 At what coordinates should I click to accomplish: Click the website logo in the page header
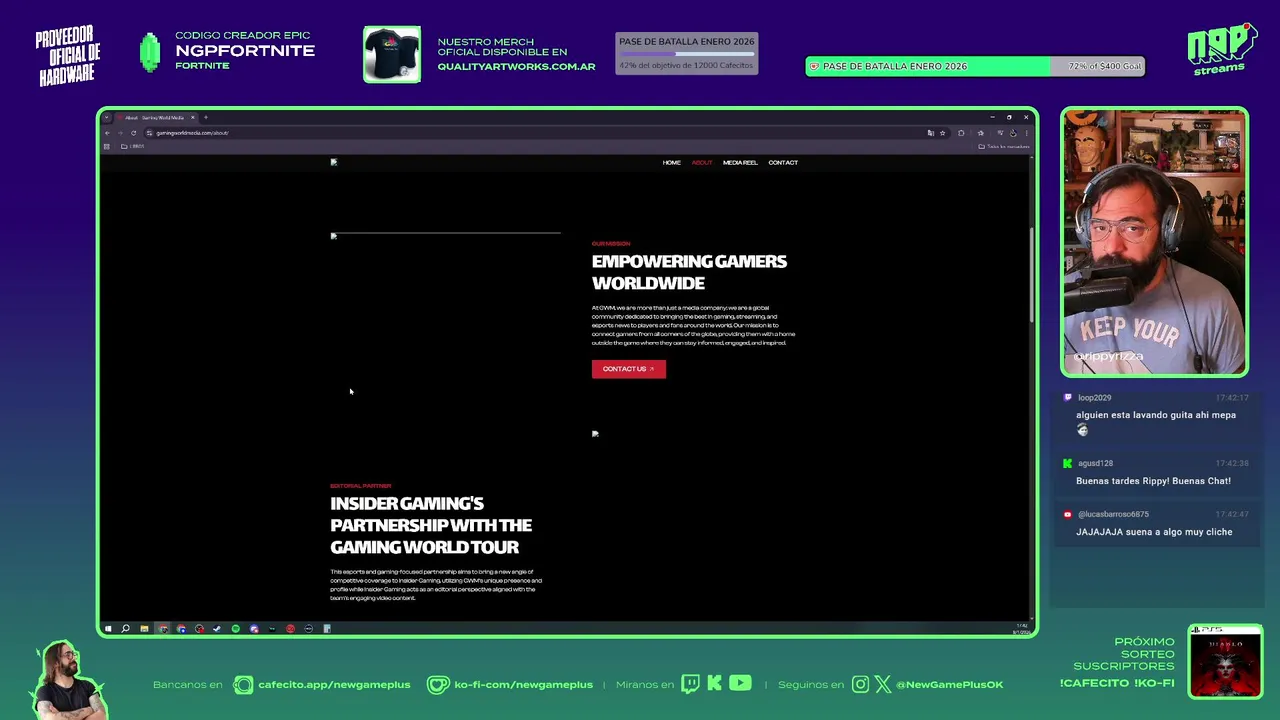[x=334, y=162]
